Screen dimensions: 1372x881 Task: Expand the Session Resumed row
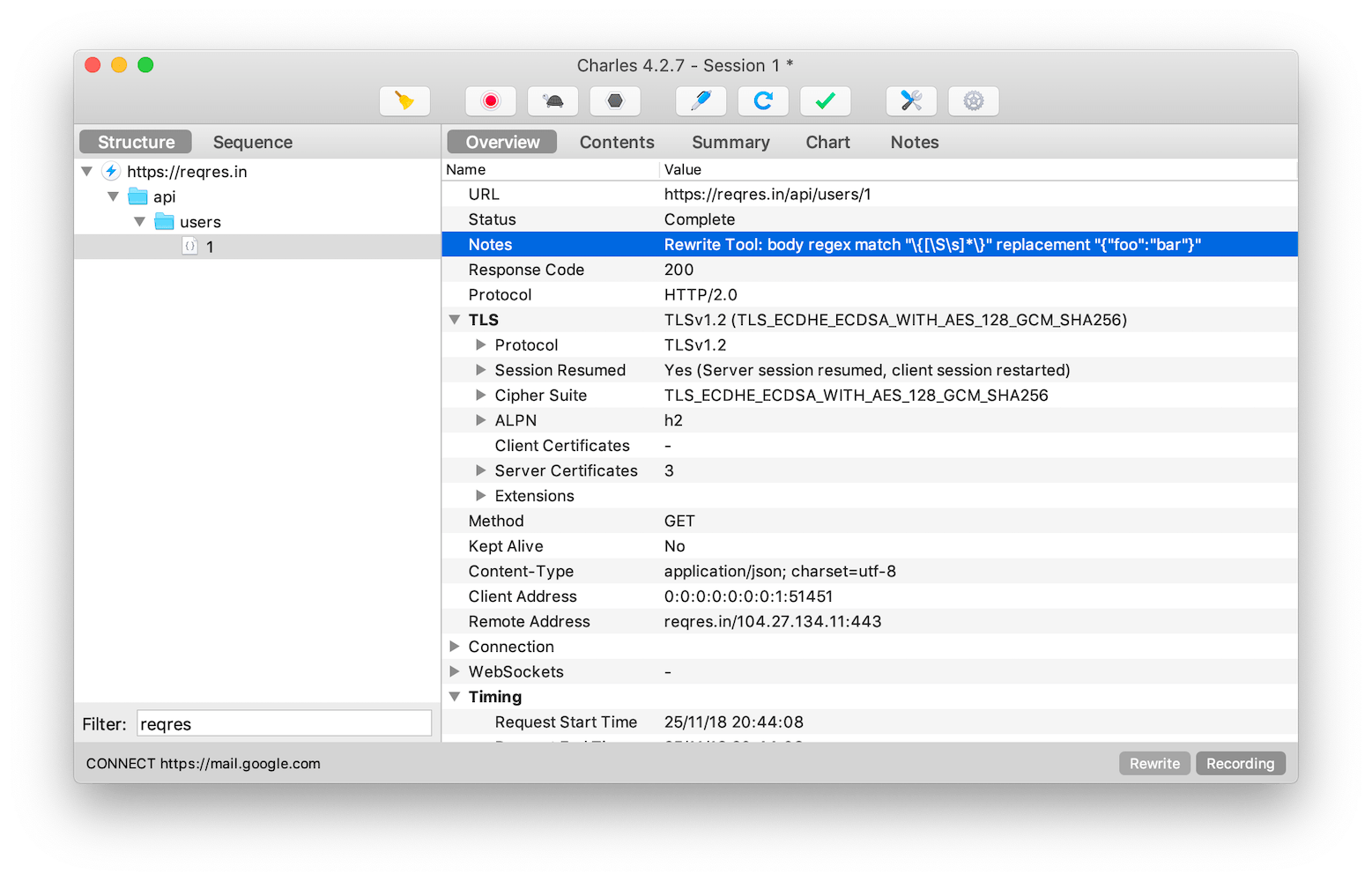481,370
